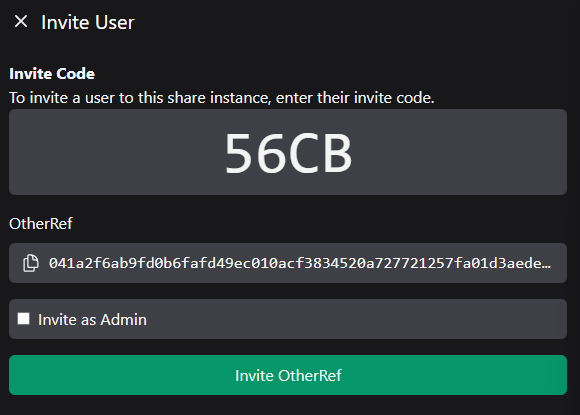The image size is (580, 415).
Task: Click the Invite User dialog title
Action: [88, 22]
